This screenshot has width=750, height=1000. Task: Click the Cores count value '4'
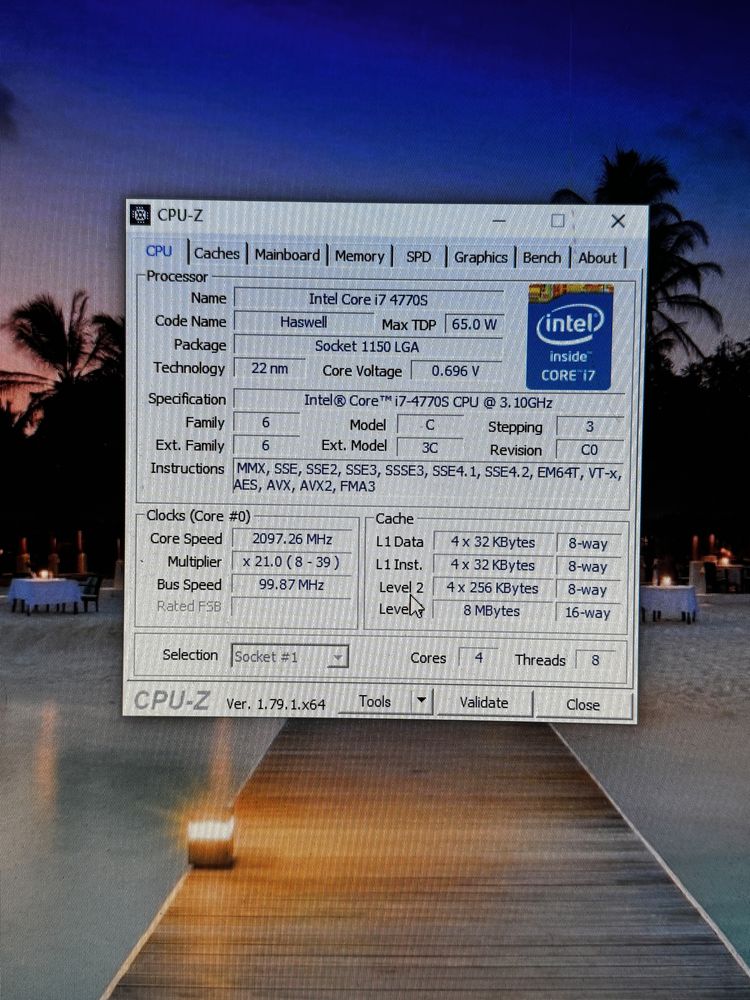(478, 658)
